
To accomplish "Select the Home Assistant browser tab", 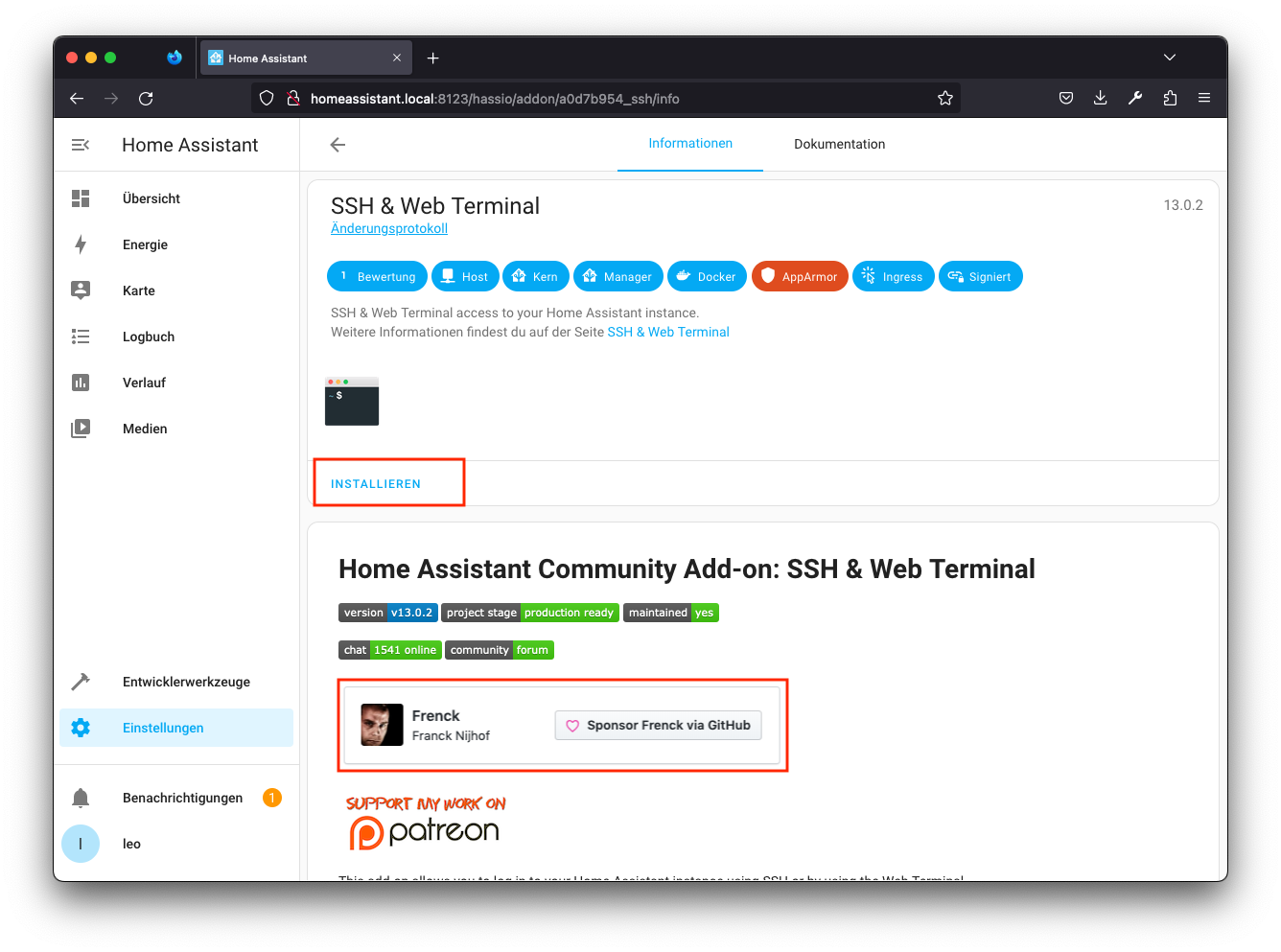I will pos(305,58).
